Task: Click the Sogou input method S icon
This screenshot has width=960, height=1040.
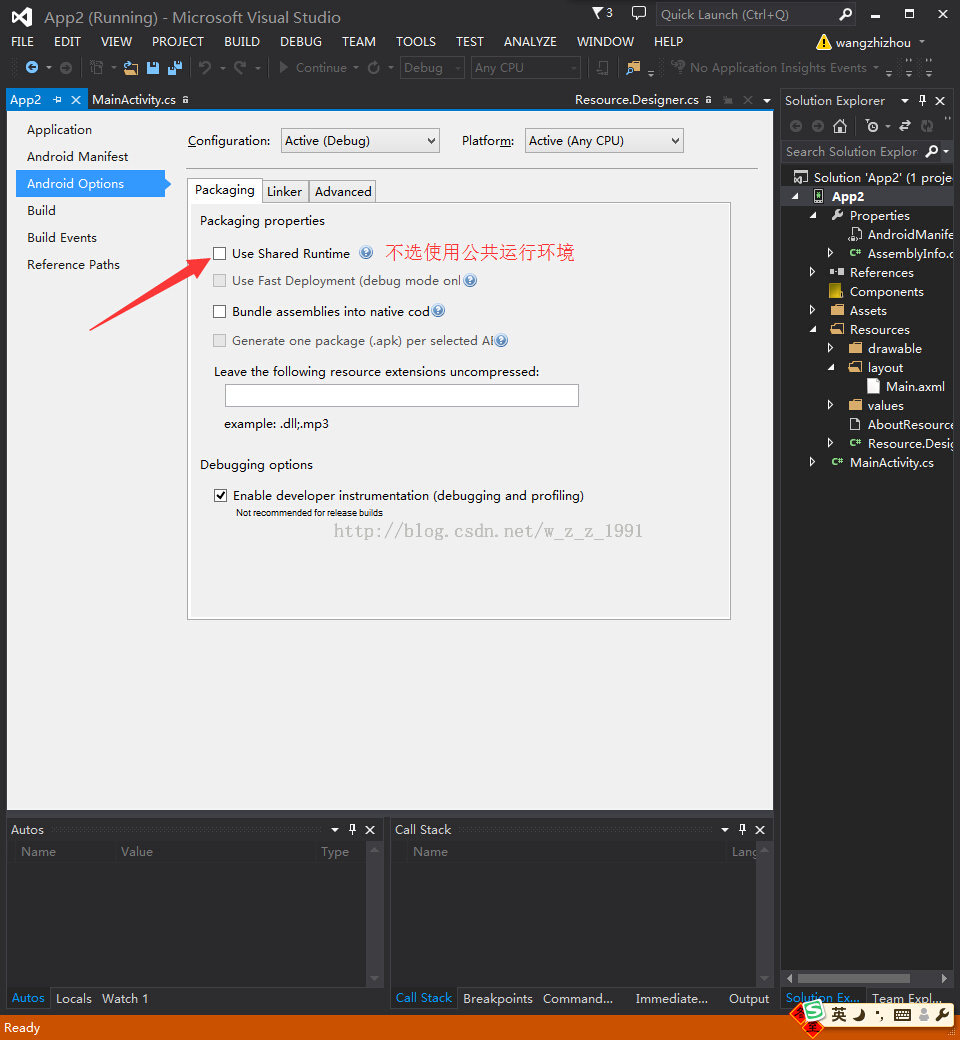Action: (812, 1012)
